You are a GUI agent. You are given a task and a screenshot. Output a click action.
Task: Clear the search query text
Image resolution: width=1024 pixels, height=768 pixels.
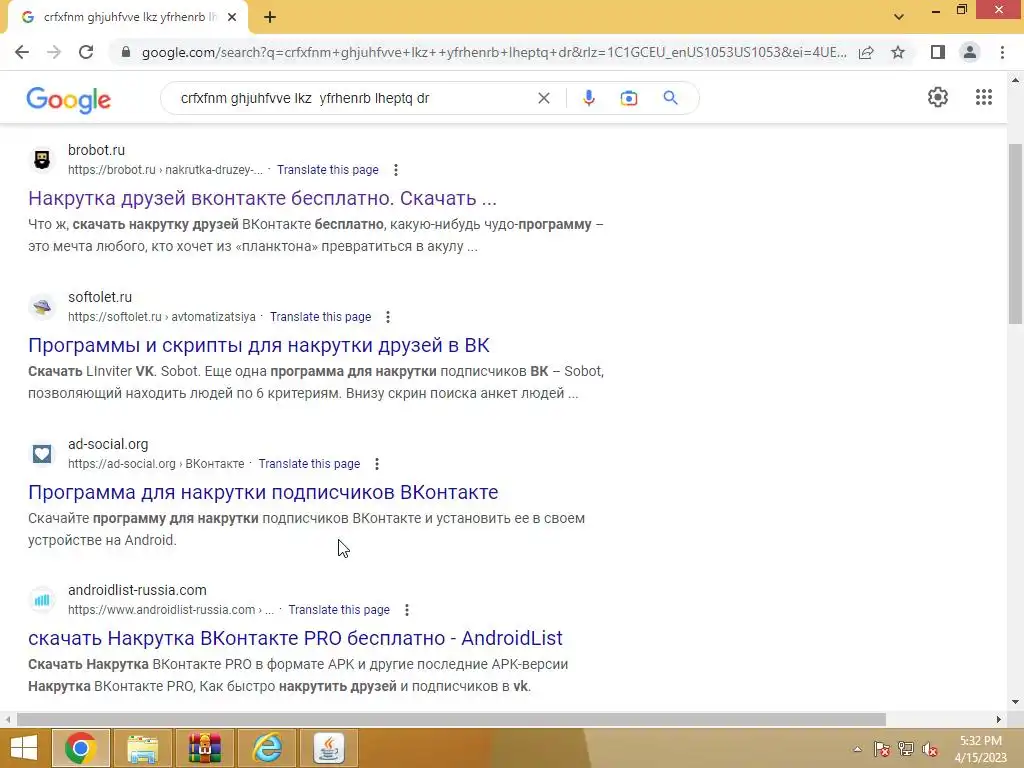coord(543,98)
